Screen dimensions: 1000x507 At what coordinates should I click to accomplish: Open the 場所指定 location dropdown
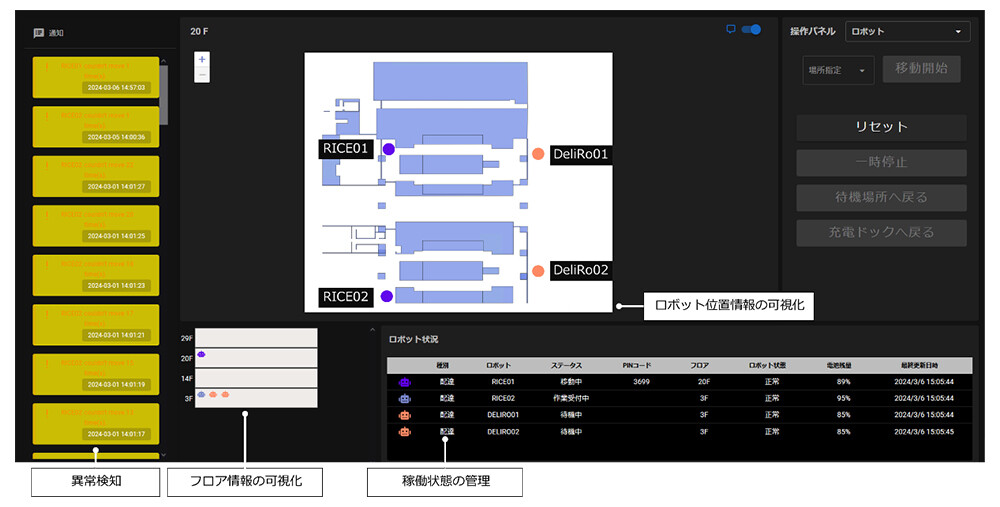pyautogui.click(x=837, y=70)
